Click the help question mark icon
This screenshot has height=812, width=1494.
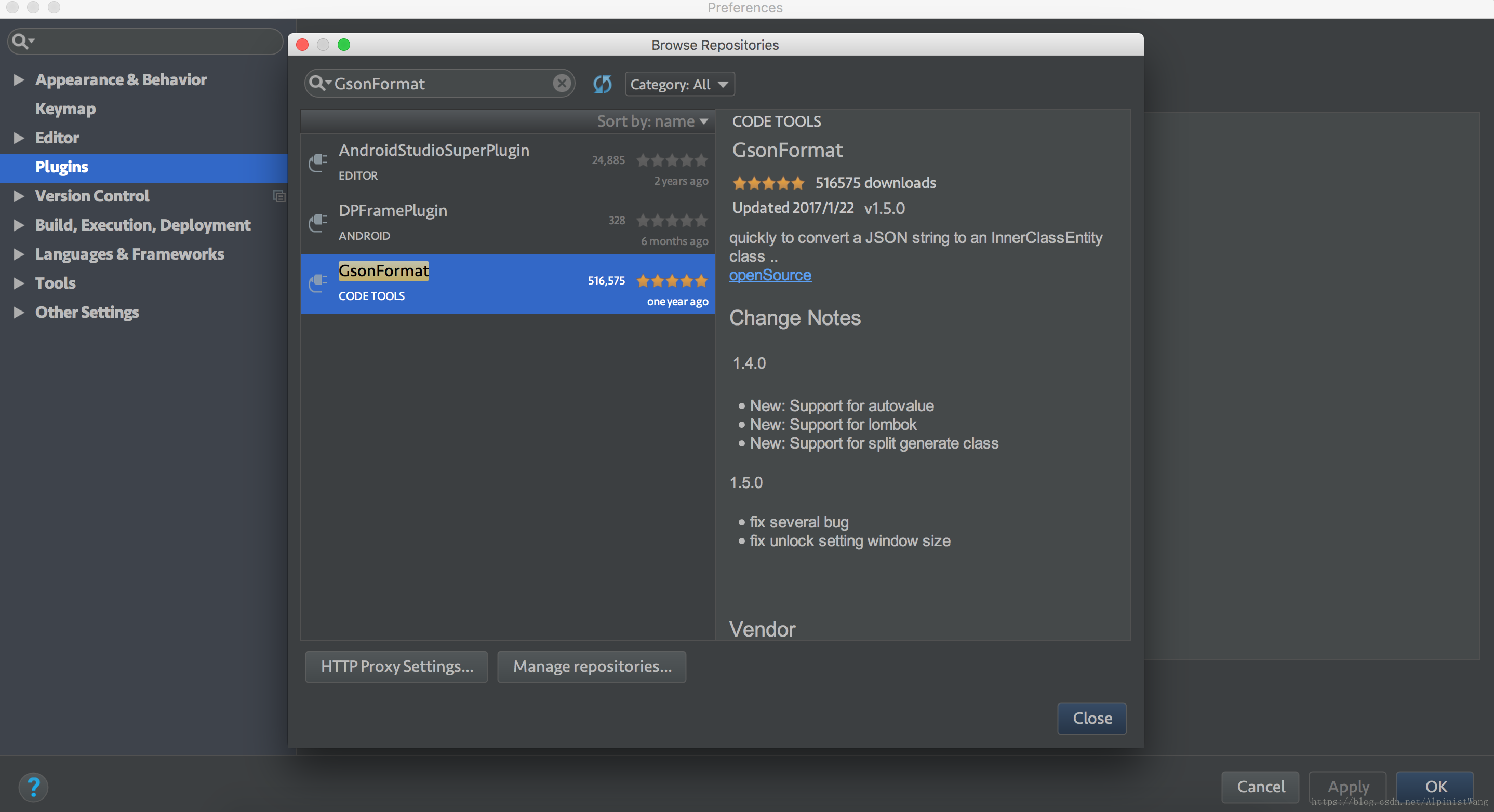pyautogui.click(x=34, y=787)
